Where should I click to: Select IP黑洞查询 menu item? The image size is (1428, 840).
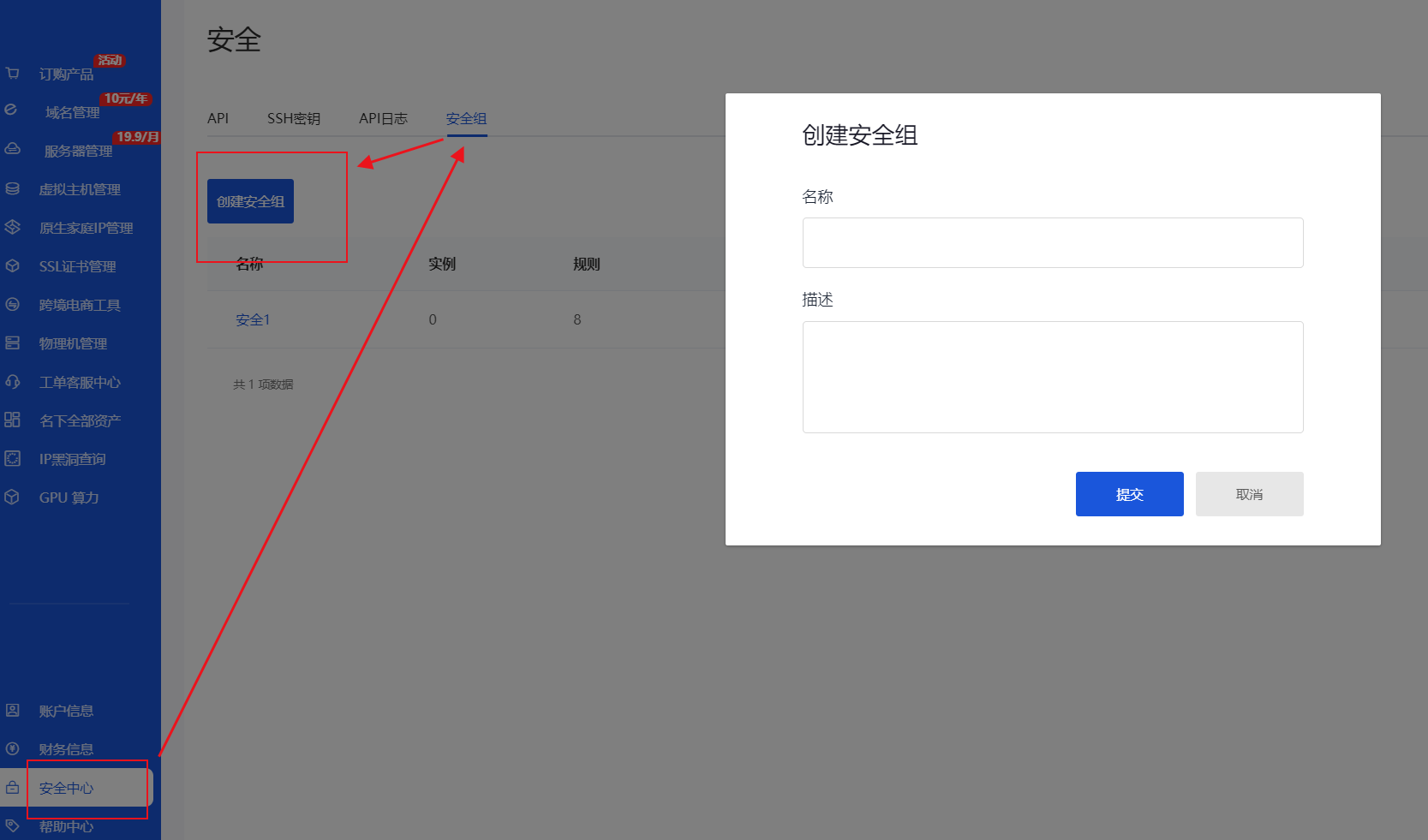click(x=73, y=459)
